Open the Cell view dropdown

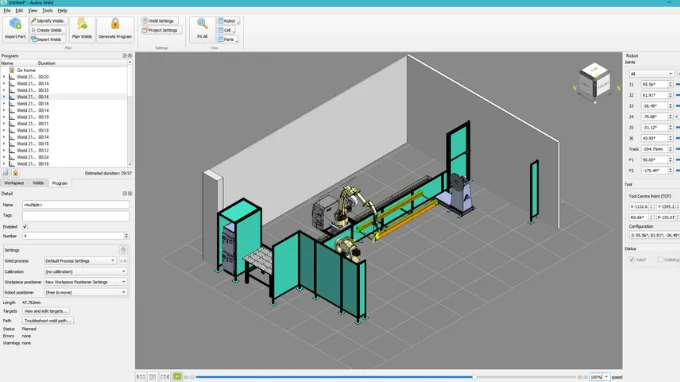tap(226, 30)
